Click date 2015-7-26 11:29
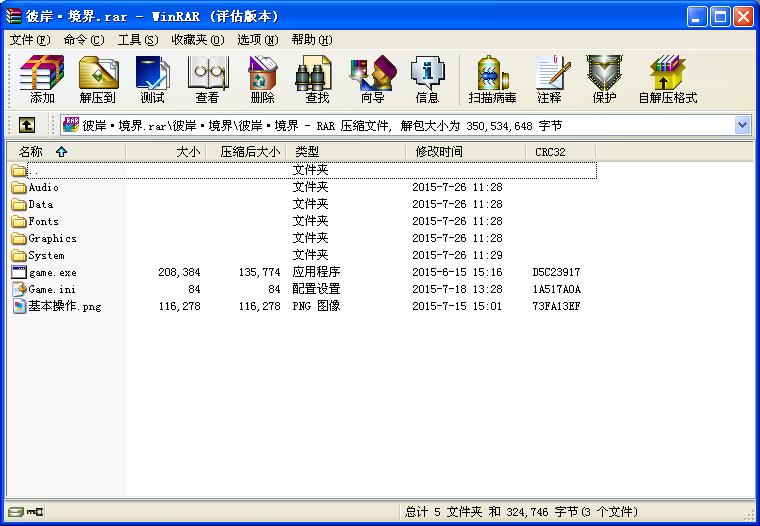The width and height of the screenshot is (760, 526). pos(457,255)
